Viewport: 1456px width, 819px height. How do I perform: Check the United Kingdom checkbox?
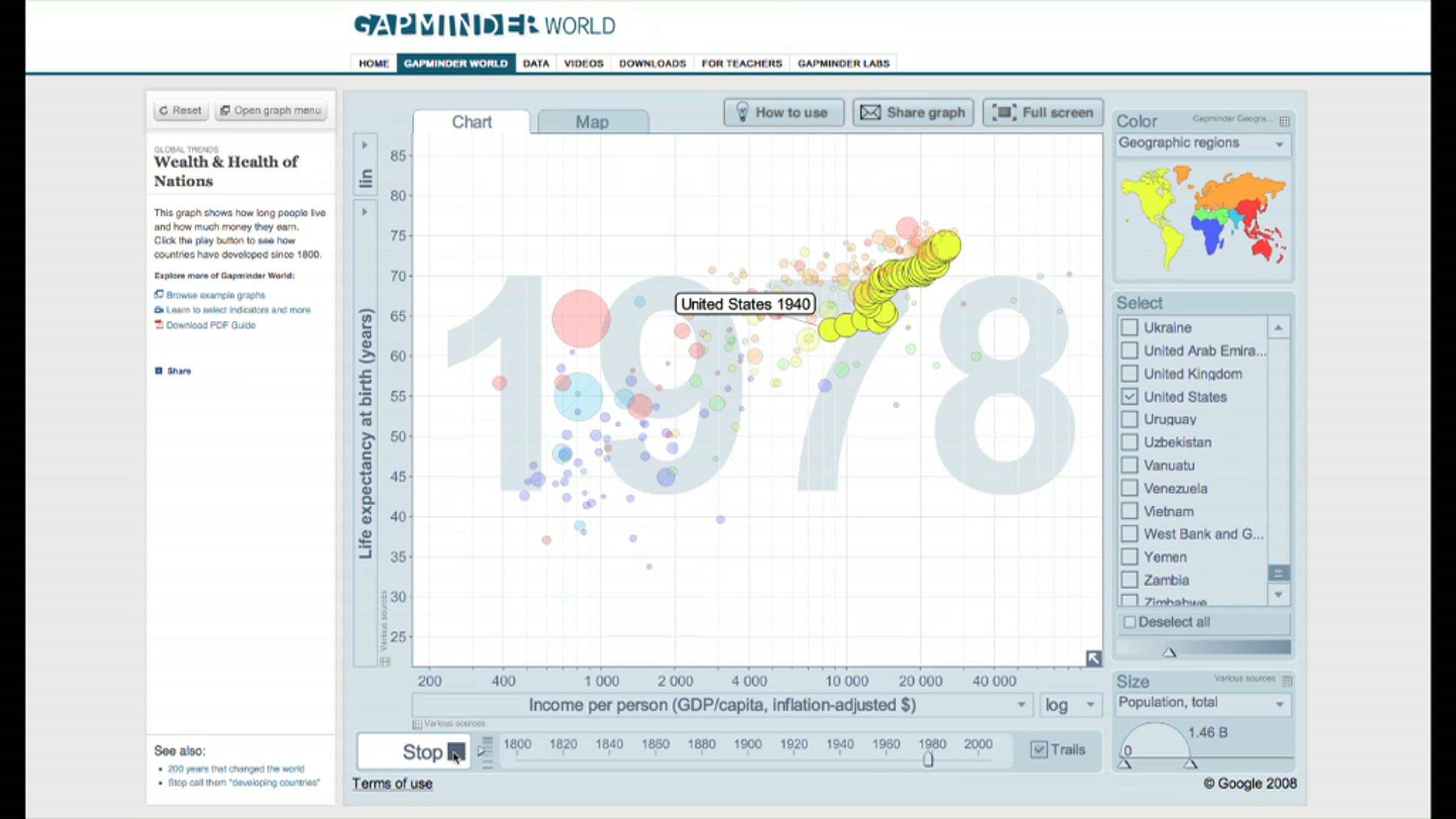(x=1129, y=374)
